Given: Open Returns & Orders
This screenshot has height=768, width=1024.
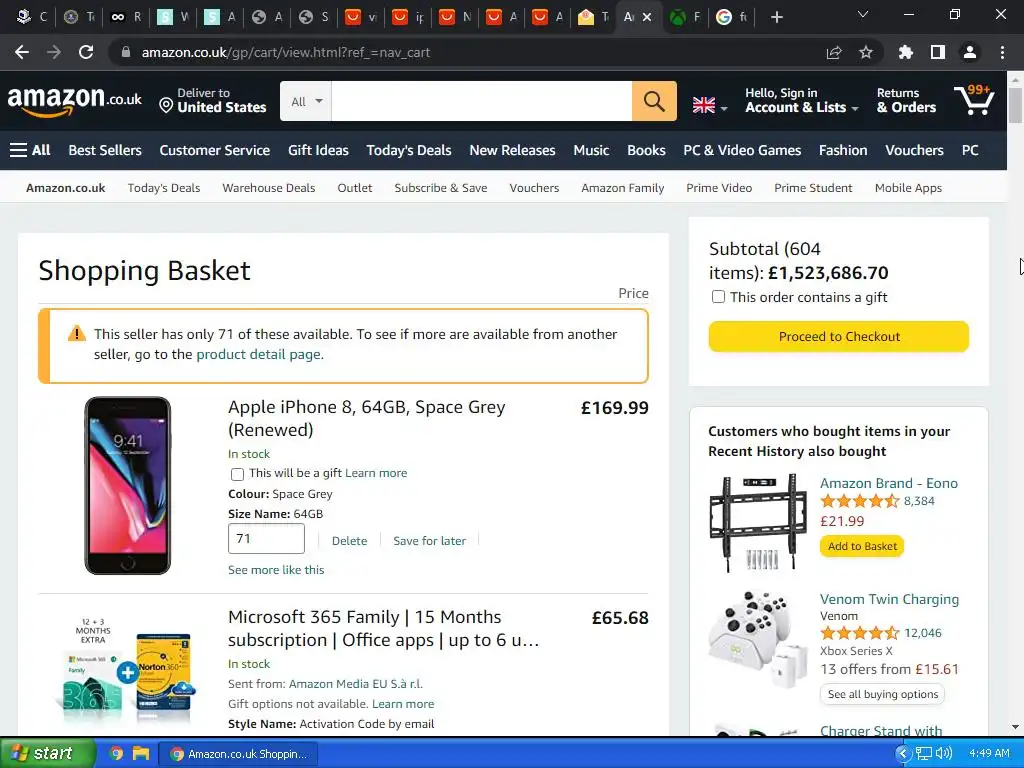Looking at the screenshot, I should click(906, 101).
